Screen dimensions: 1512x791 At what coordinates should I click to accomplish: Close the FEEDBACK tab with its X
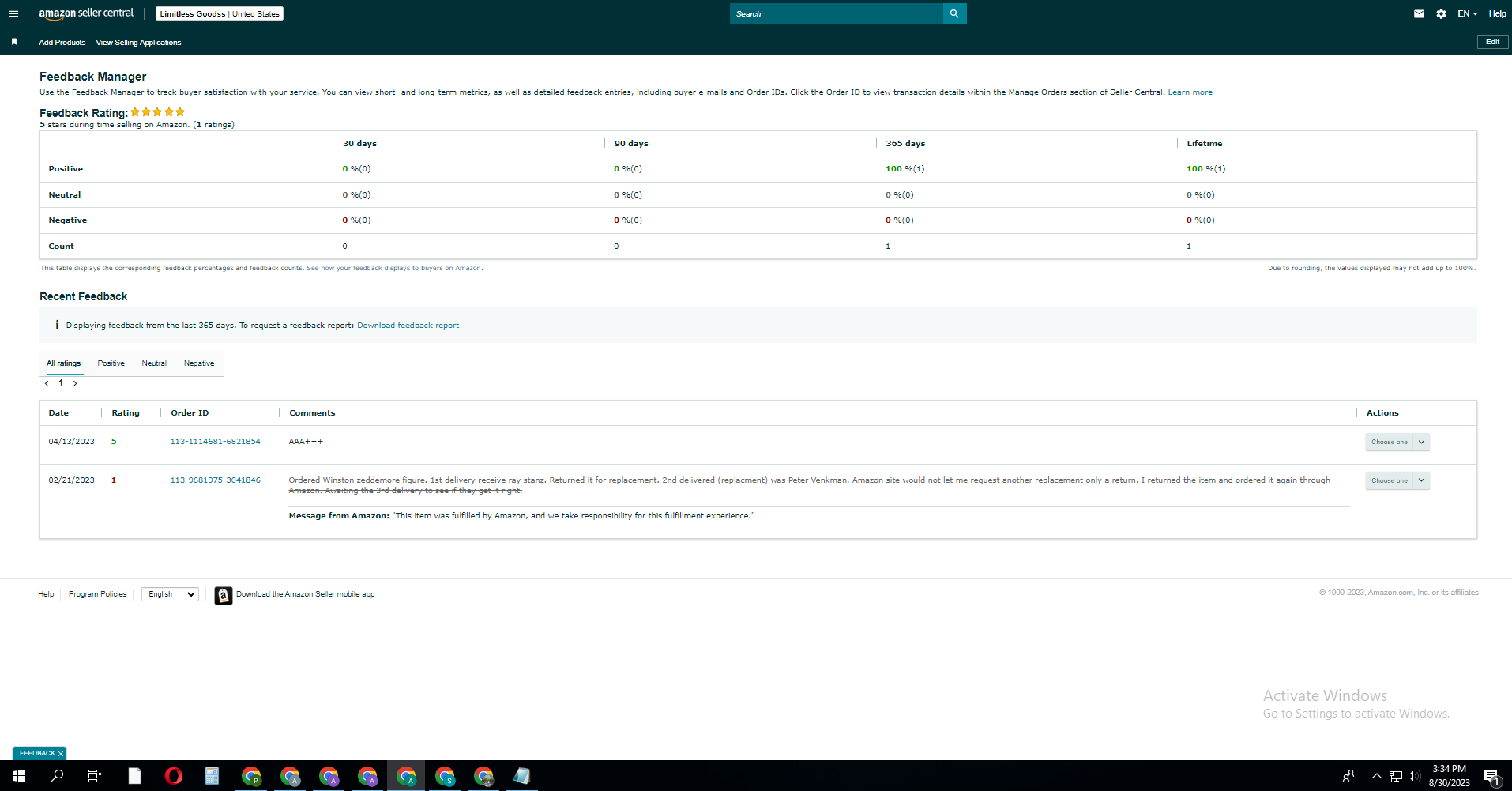pos(61,754)
